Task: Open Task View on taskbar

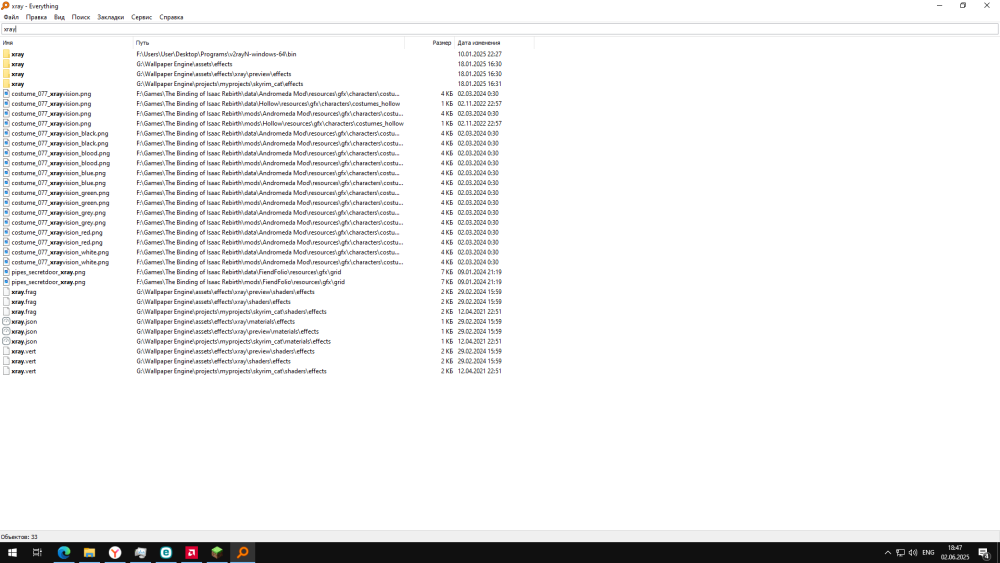Action: coord(37,553)
